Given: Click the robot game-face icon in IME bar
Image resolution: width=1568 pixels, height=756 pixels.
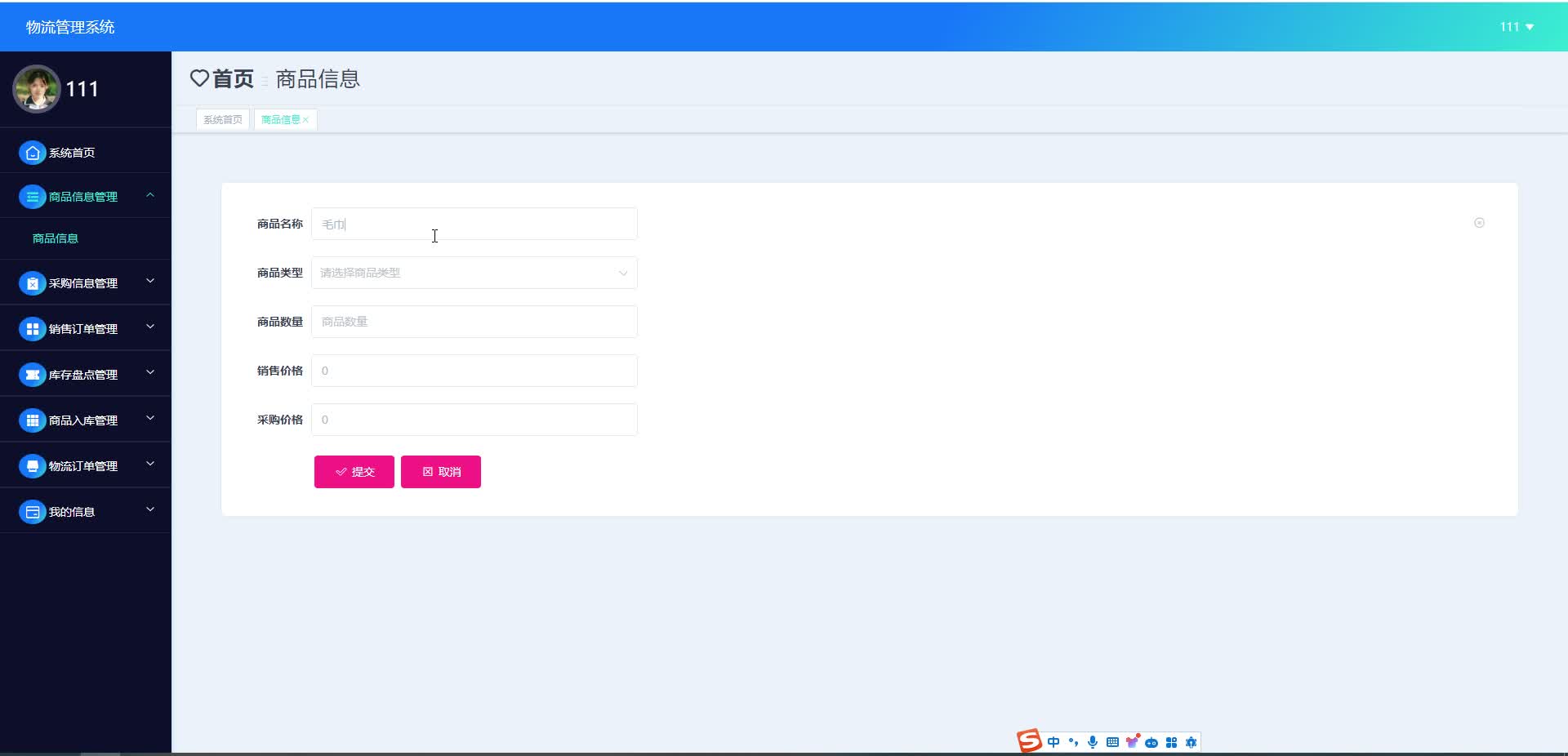Looking at the screenshot, I should 1151,743.
